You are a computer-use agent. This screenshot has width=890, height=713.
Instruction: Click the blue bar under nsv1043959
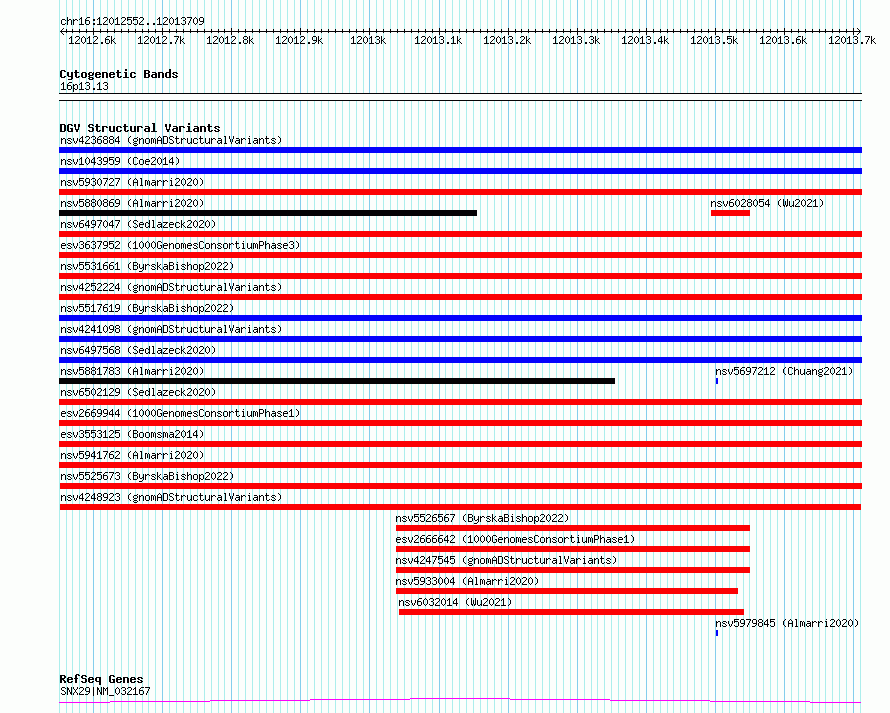(x=460, y=171)
